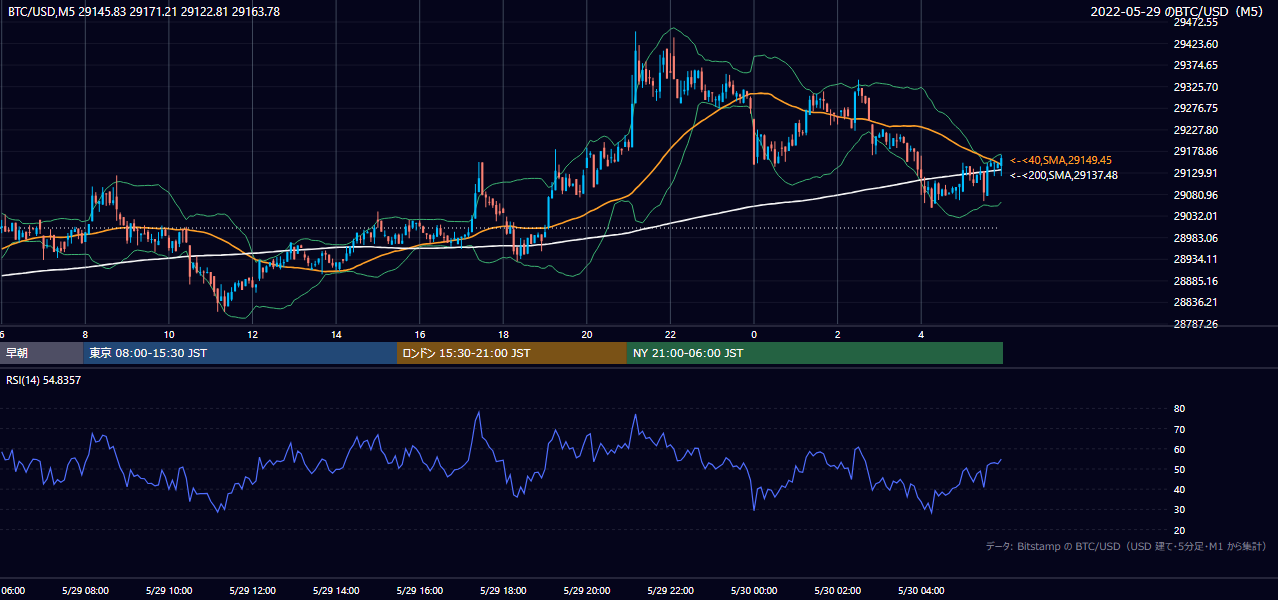Click hour label 14 under price chart
This screenshot has height=600, width=1278.
coord(337,335)
